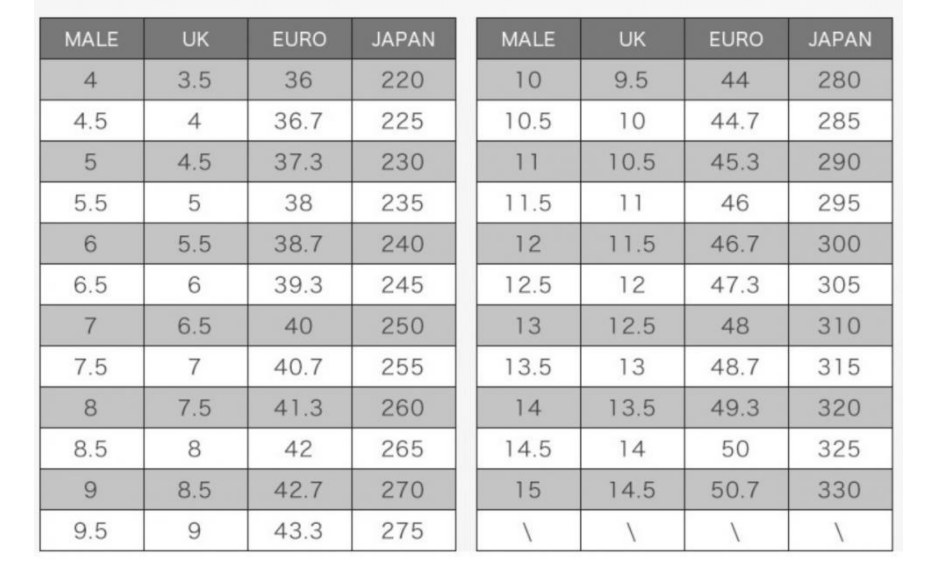This screenshot has width=926, height=572.
Task: Click Euro size 43.3 cell
Action: coord(299,531)
